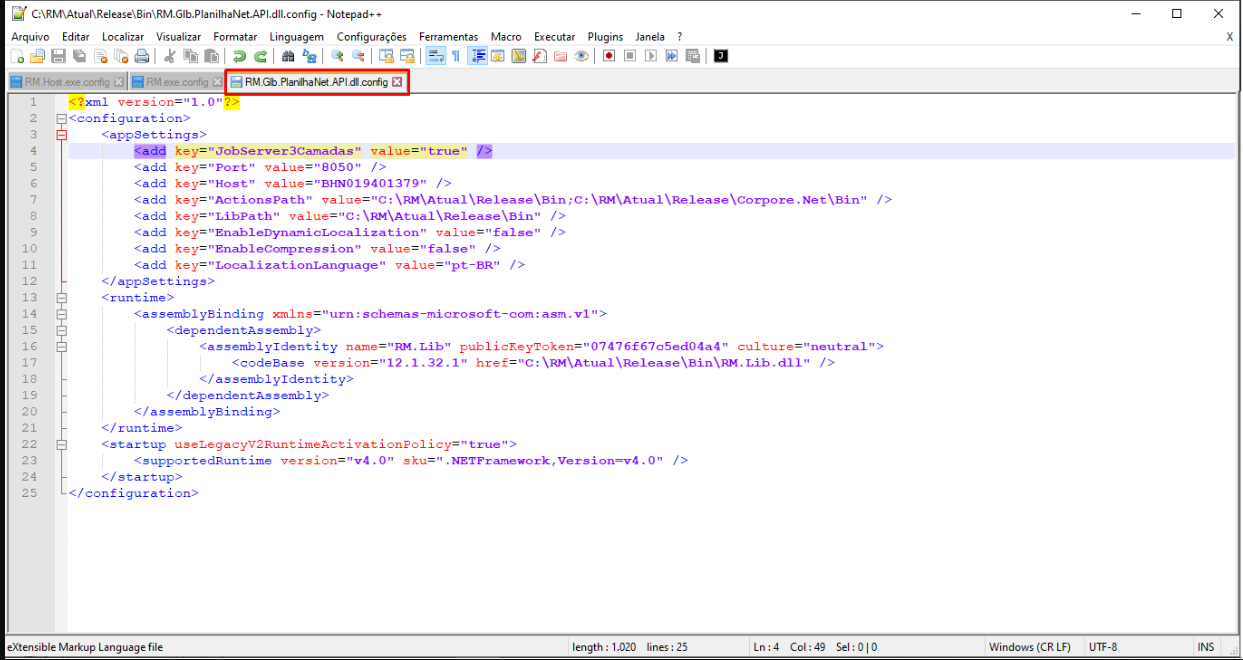Click the Open file toolbar icon
The image size is (1243, 660).
coord(37,56)
